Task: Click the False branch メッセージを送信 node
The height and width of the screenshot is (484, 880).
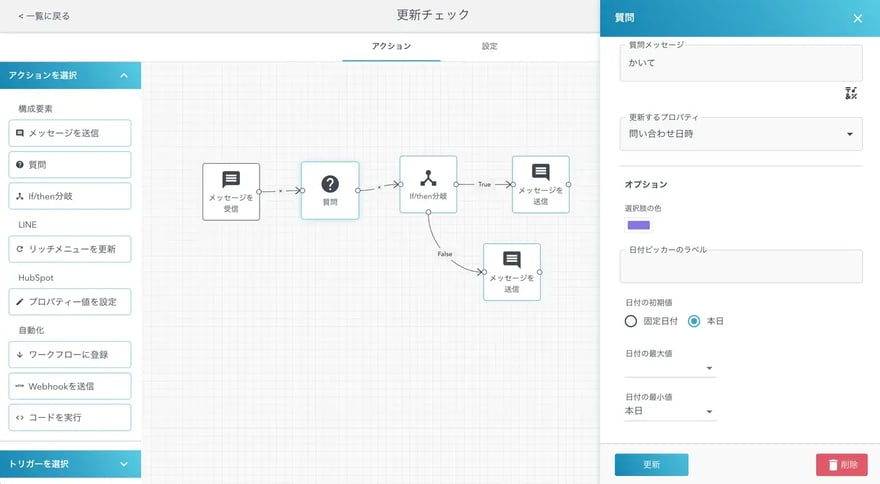Action: (x=511, y=271)
